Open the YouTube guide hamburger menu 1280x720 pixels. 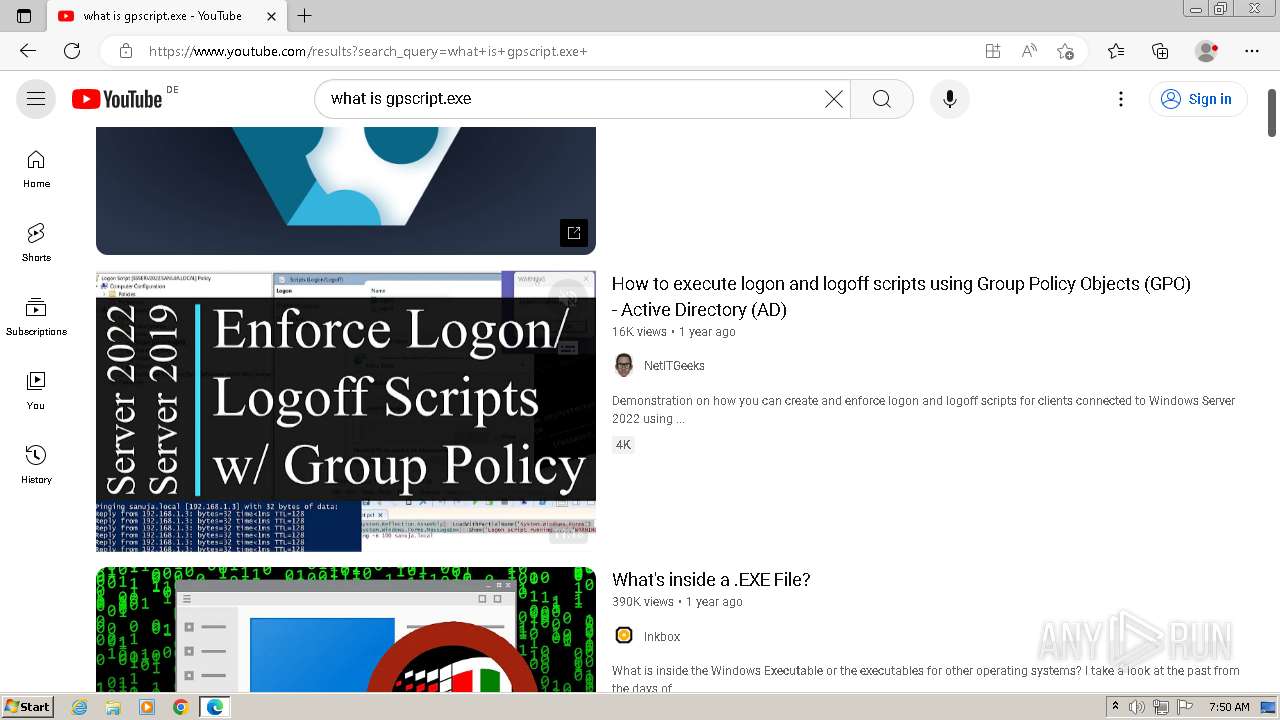click(36, 99)
